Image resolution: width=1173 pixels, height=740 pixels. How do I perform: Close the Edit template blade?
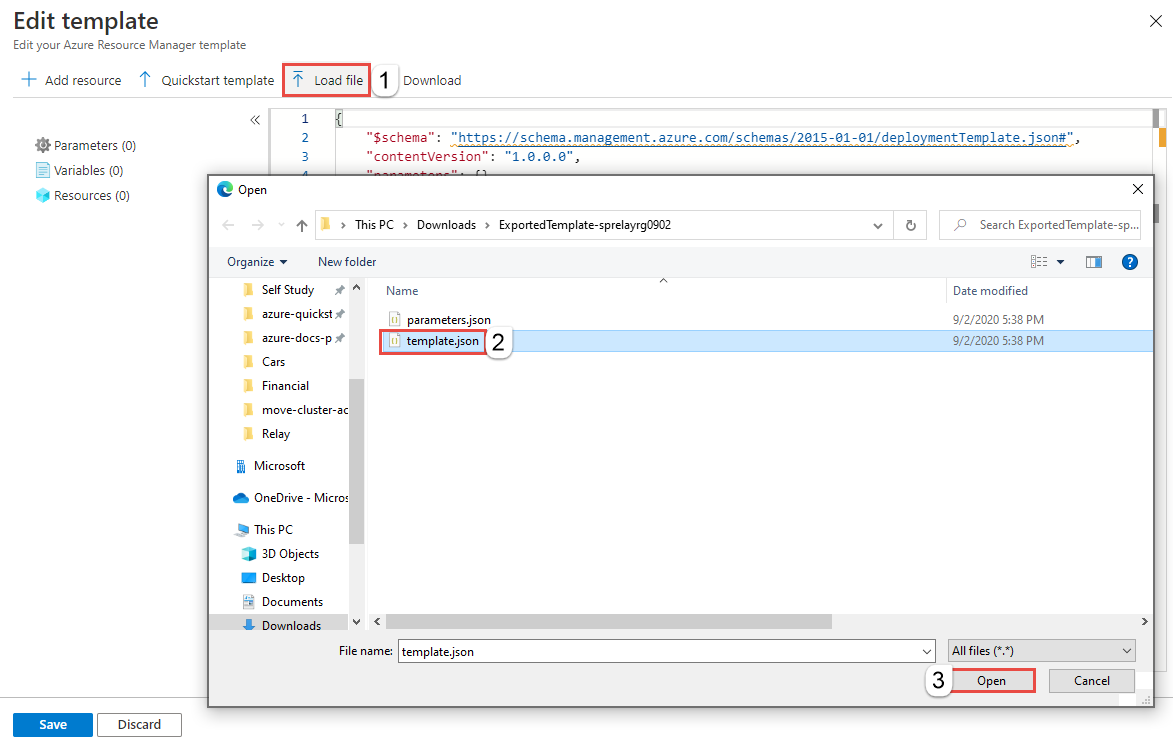point(1156,21)
